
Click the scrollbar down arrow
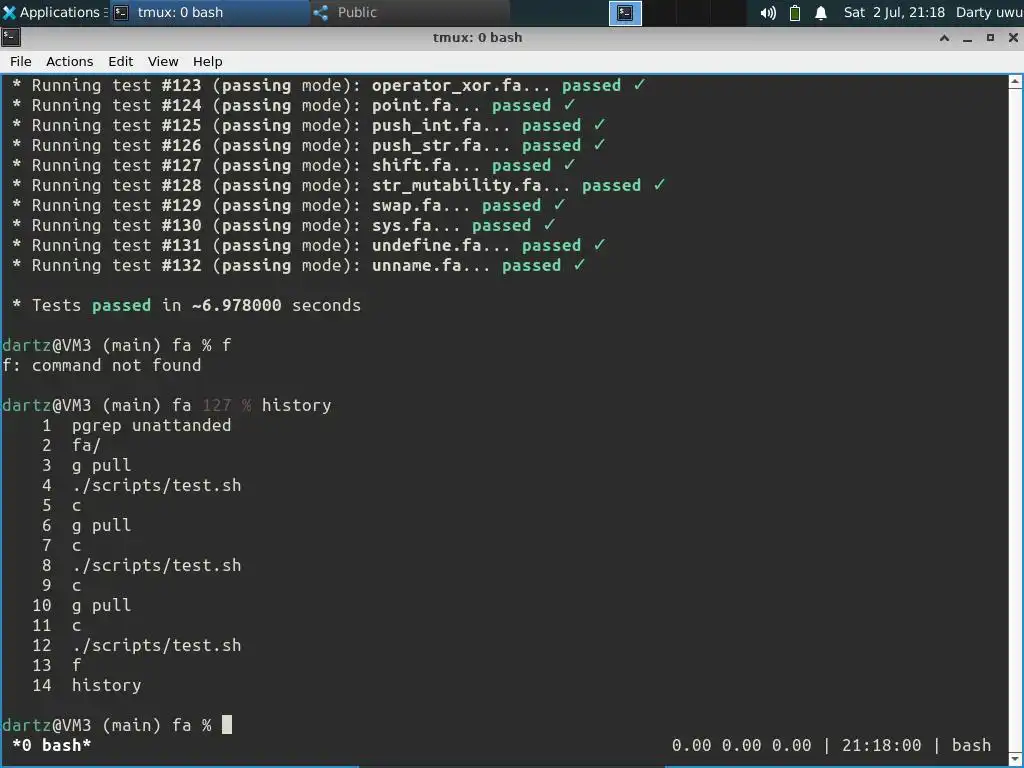pyautogui.click(x=1016, y=758)
